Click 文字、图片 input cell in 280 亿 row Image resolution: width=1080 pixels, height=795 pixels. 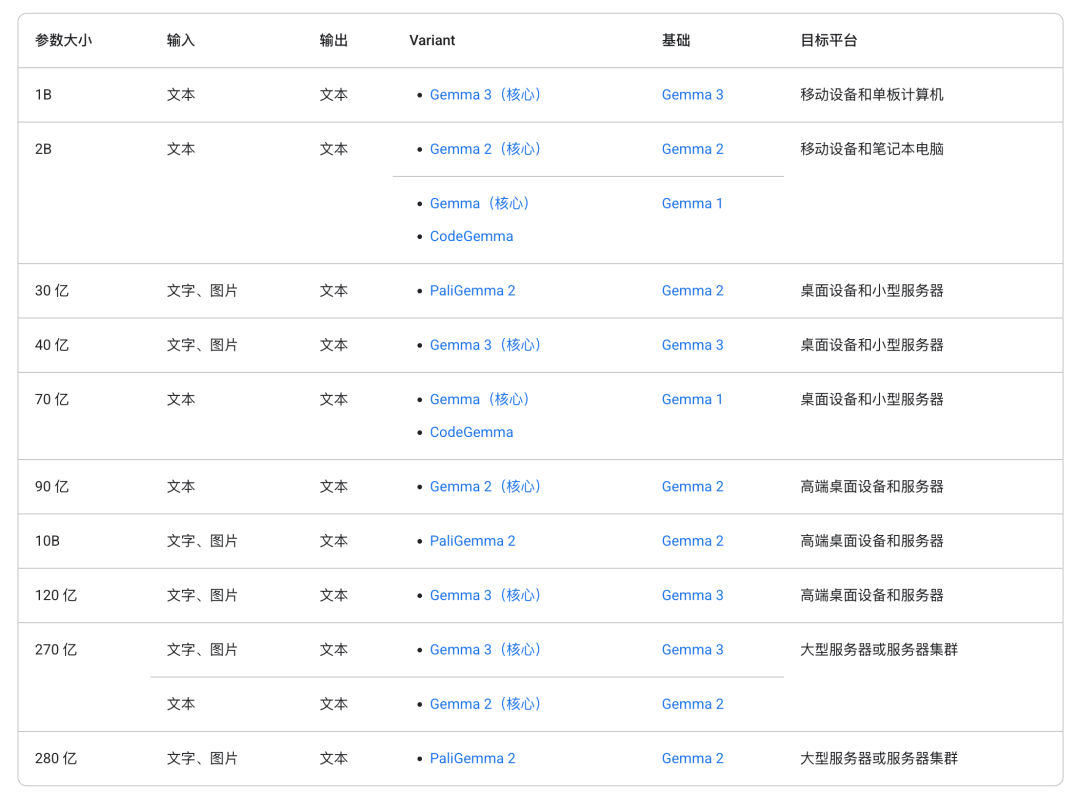(x=202, y=758)
